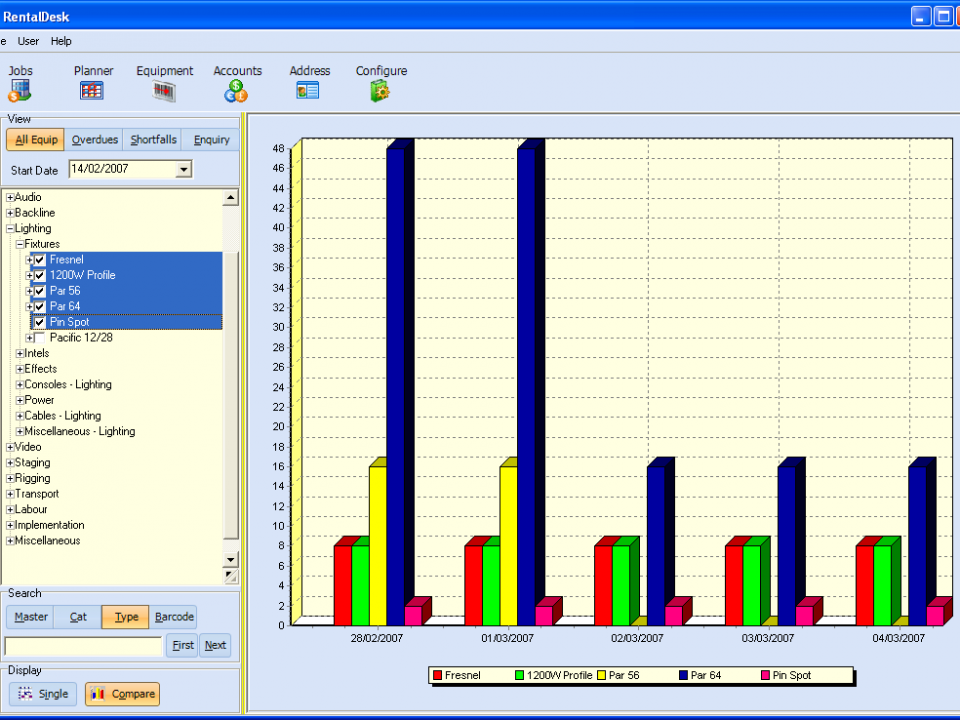The height and width of the screenshot is (720, 960).
Task: Toggle the Pin Spot checkbox
Action: coord(40,322)
